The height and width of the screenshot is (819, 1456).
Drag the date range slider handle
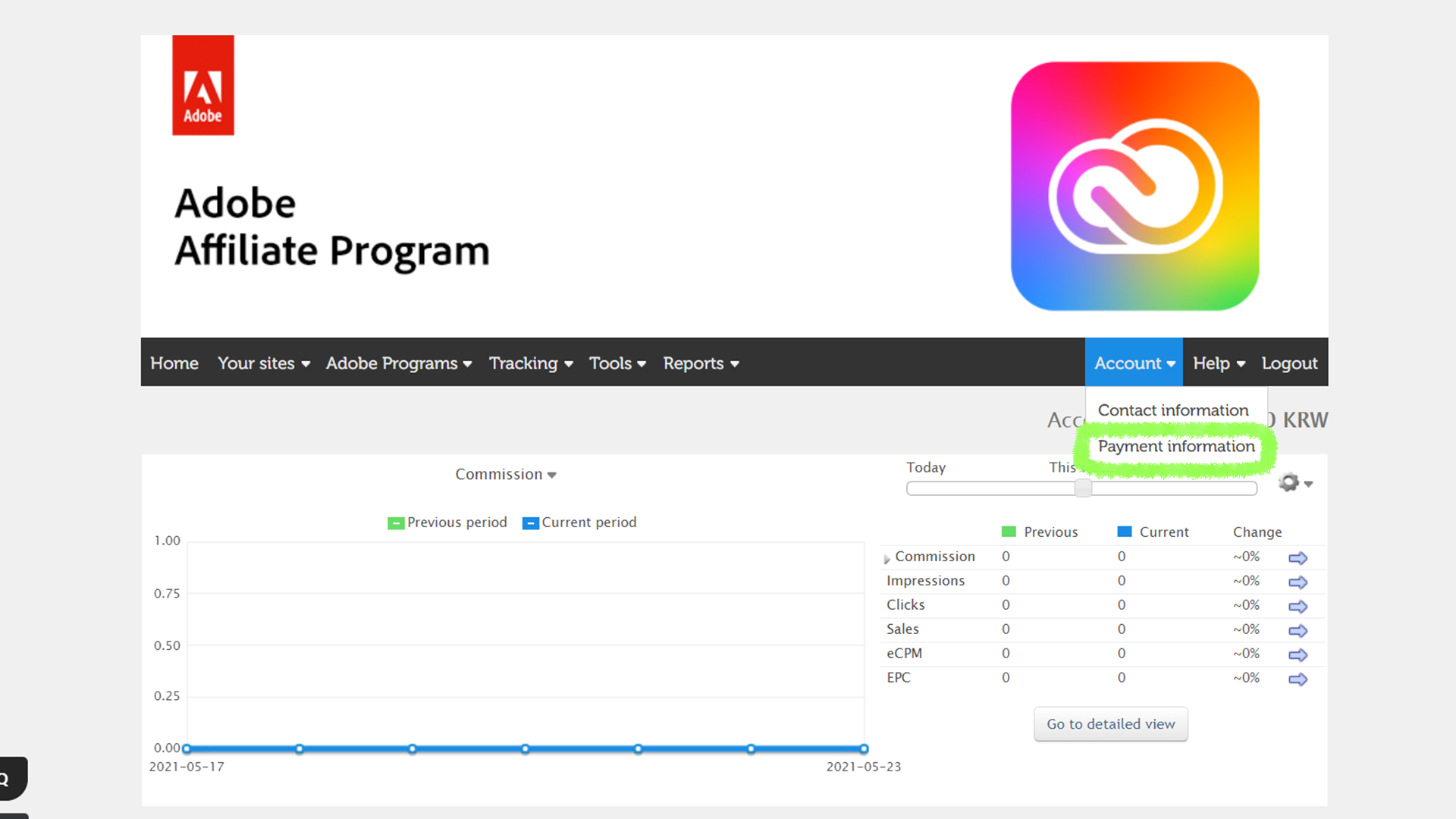point(1082,487)
